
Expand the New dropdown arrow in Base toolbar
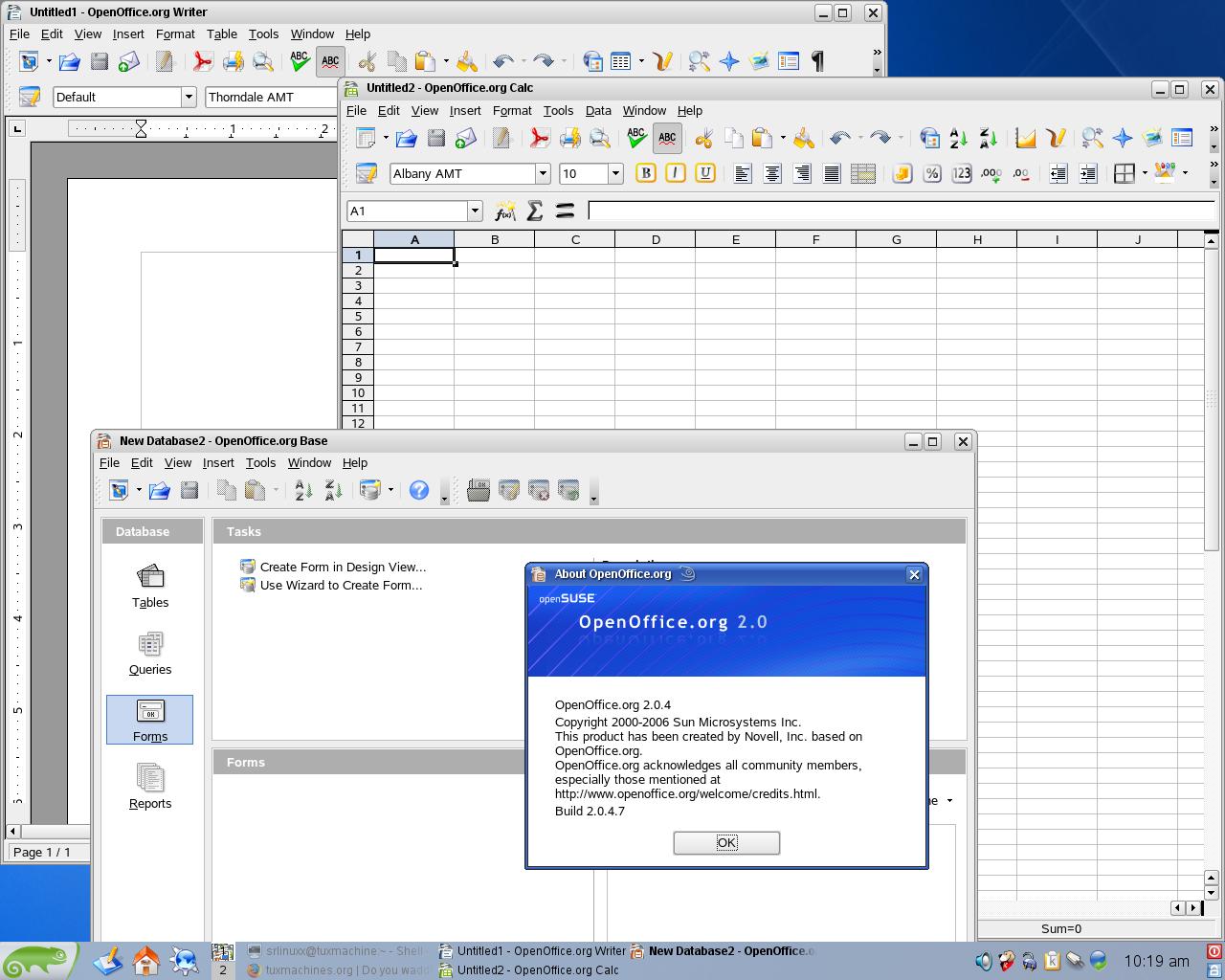coord(139,491)
